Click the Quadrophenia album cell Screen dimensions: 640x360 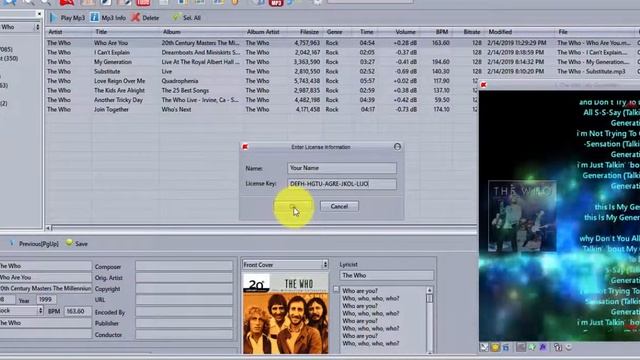click(x=180, y=81)
